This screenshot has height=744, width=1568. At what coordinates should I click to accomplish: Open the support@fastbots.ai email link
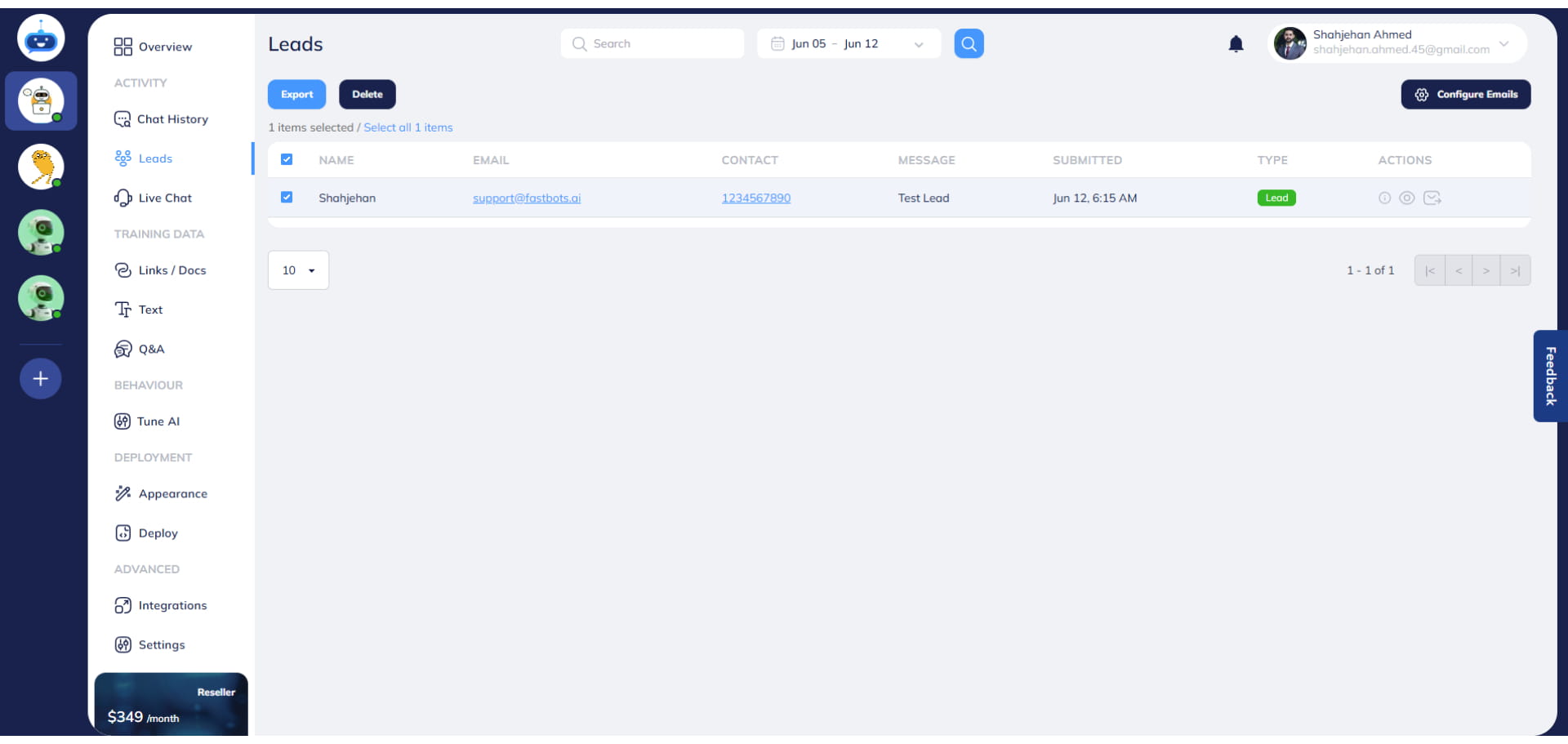point(527,198)
